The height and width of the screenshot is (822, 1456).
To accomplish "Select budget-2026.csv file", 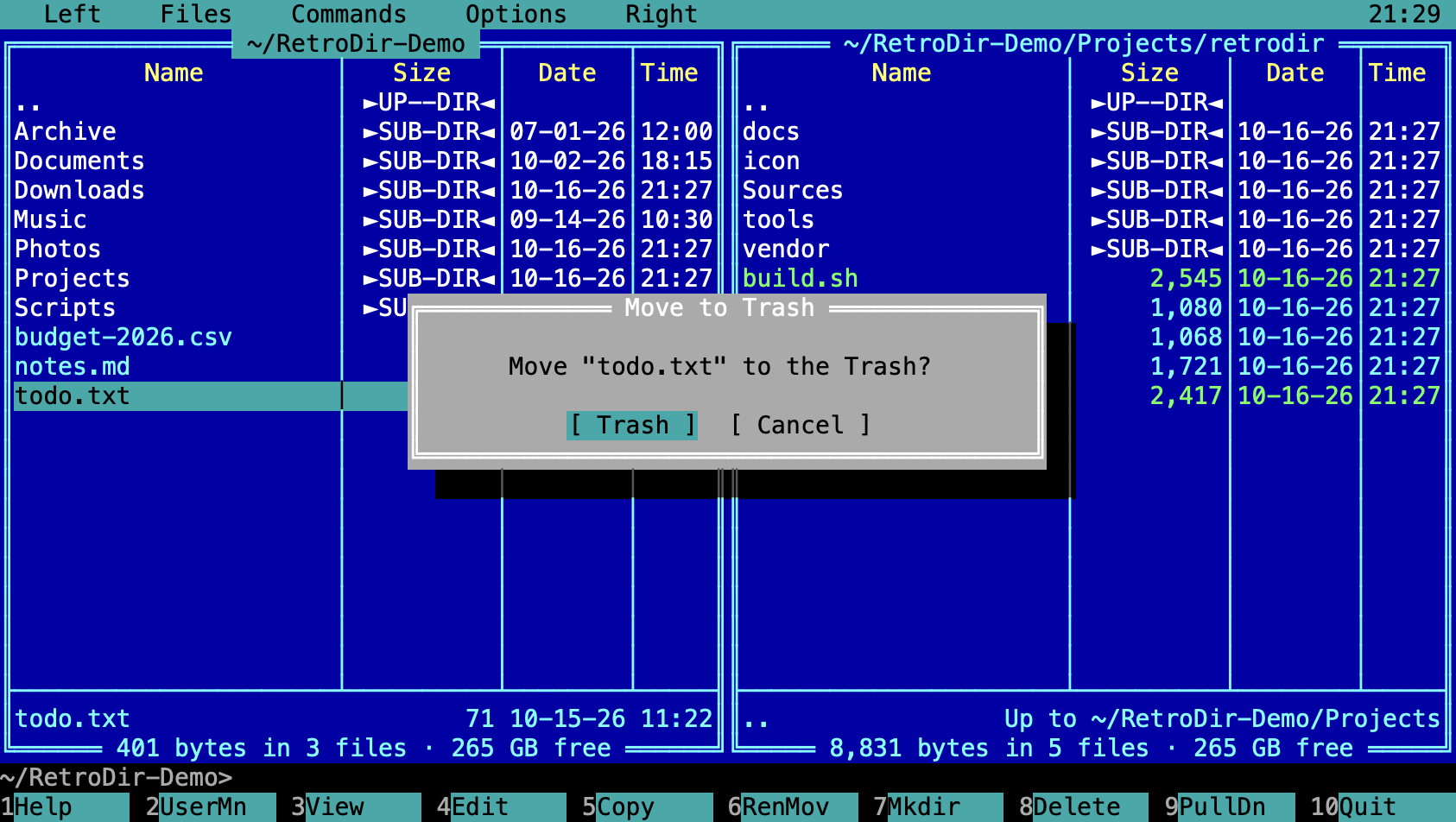I will (211, 337).
